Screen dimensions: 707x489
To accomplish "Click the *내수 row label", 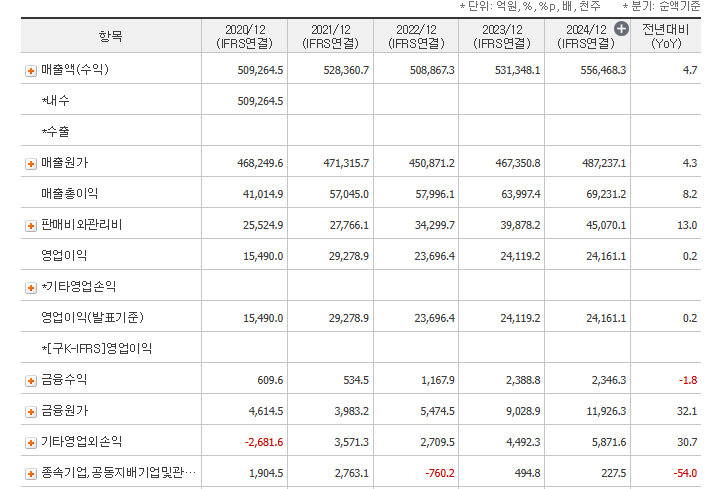I will (55, 101).
